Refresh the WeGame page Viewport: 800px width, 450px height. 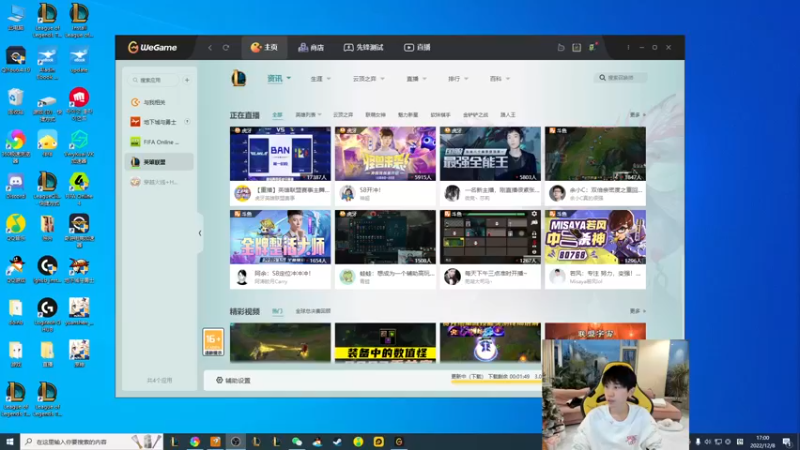tap(226, 47)
